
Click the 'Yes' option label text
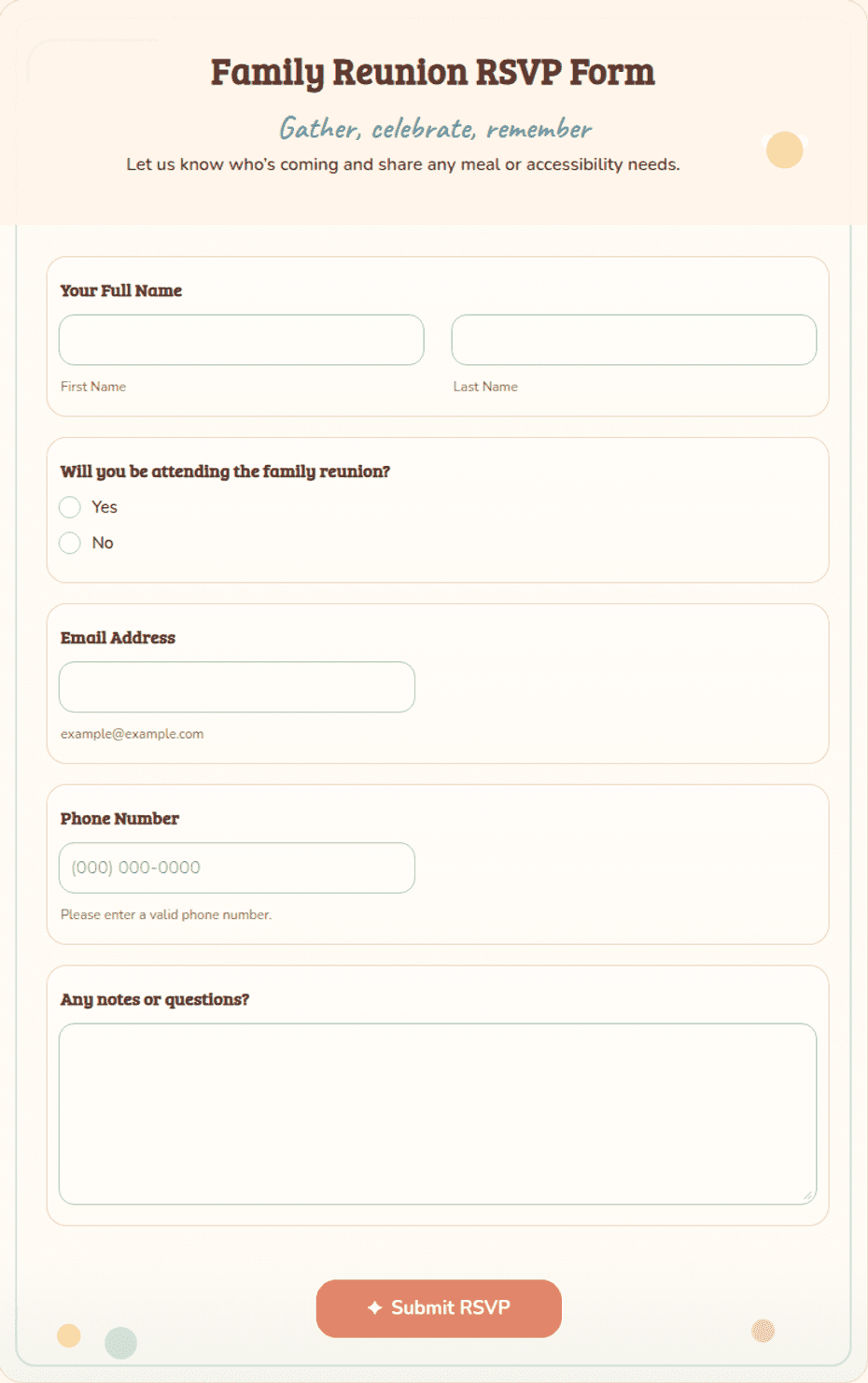(105, 507)
